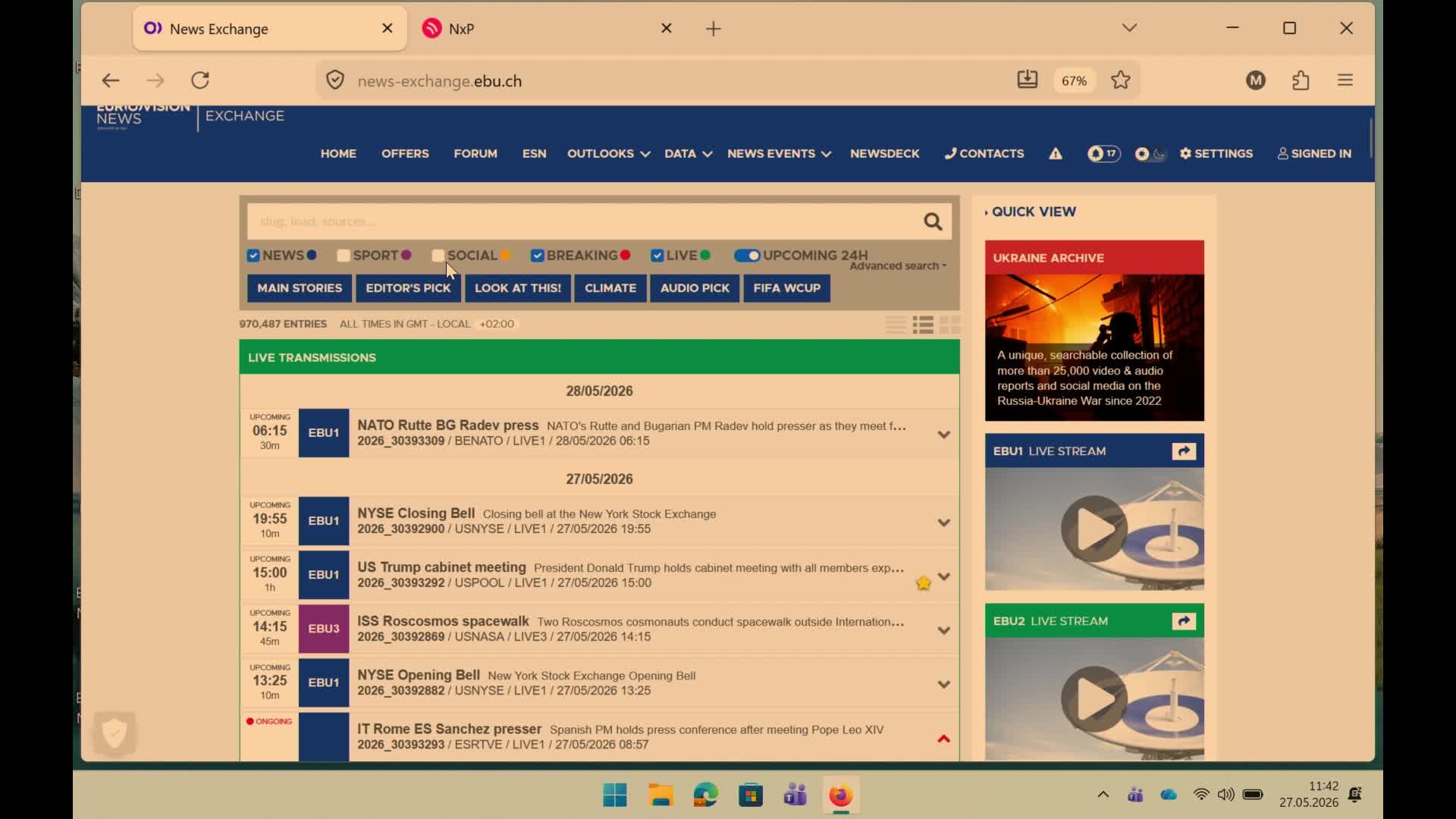Open notifications bell showing 17

1103,154
